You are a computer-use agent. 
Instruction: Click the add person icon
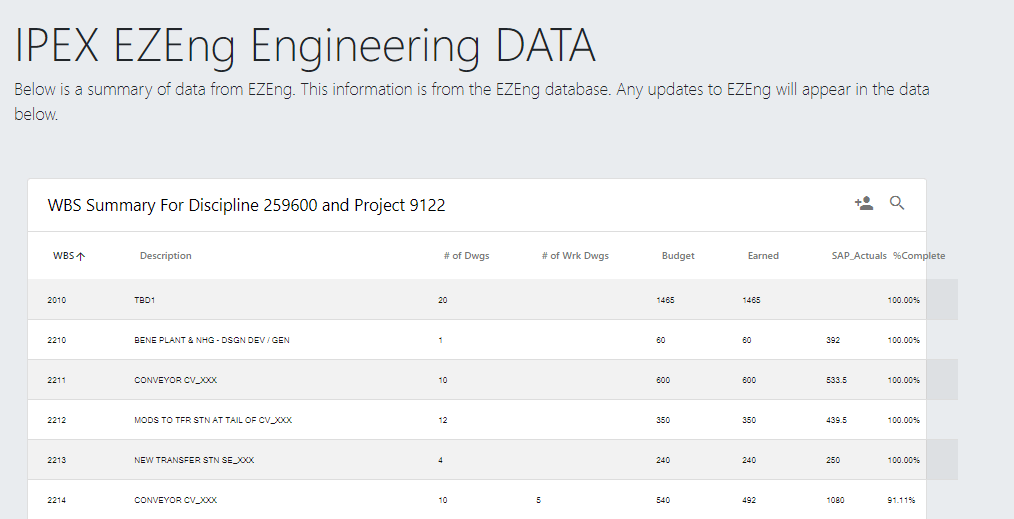pos(864,204)
